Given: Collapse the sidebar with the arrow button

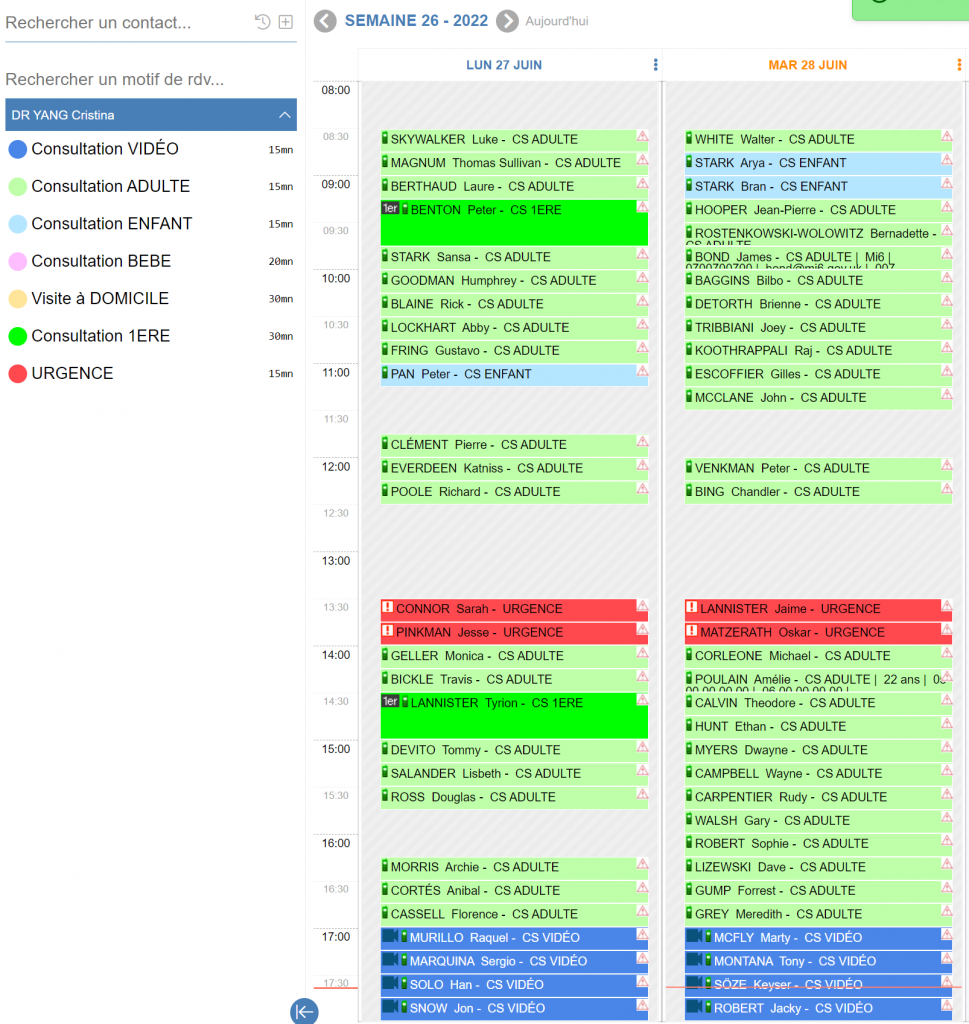Looking at the screenshot, I should [304, 1011].
